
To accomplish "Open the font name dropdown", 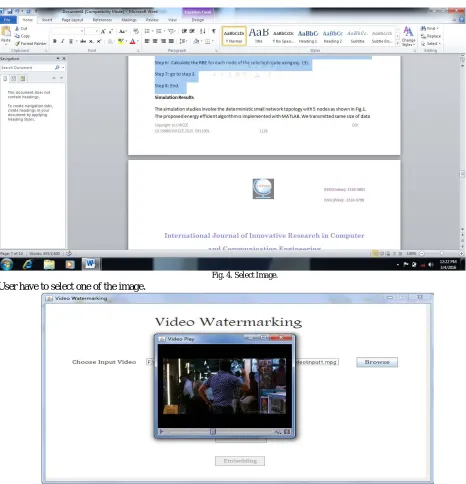I will 82,31.
